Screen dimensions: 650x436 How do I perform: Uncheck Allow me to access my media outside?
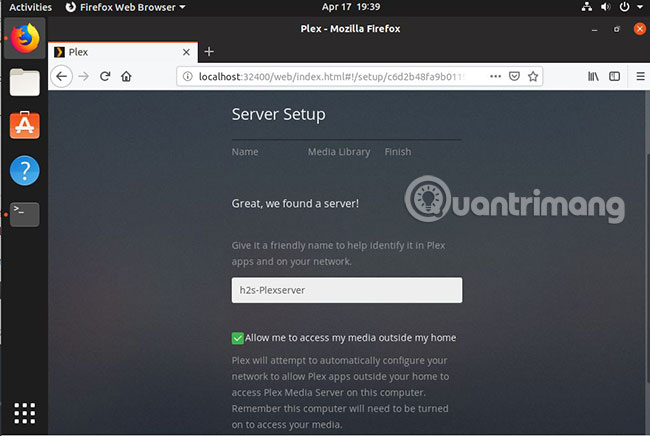coord(238,338)
